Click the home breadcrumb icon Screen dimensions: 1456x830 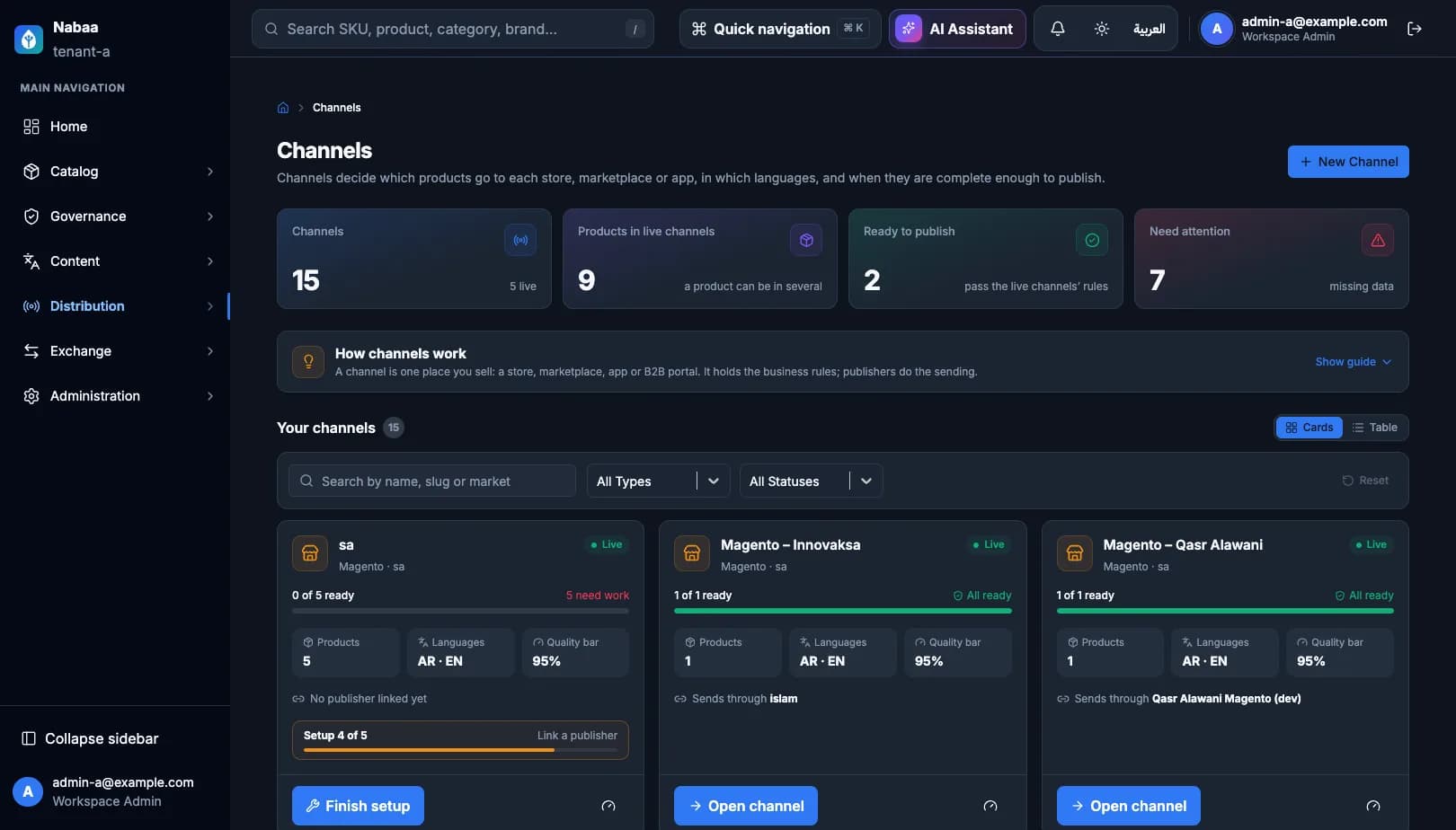[x=283, y=108]
